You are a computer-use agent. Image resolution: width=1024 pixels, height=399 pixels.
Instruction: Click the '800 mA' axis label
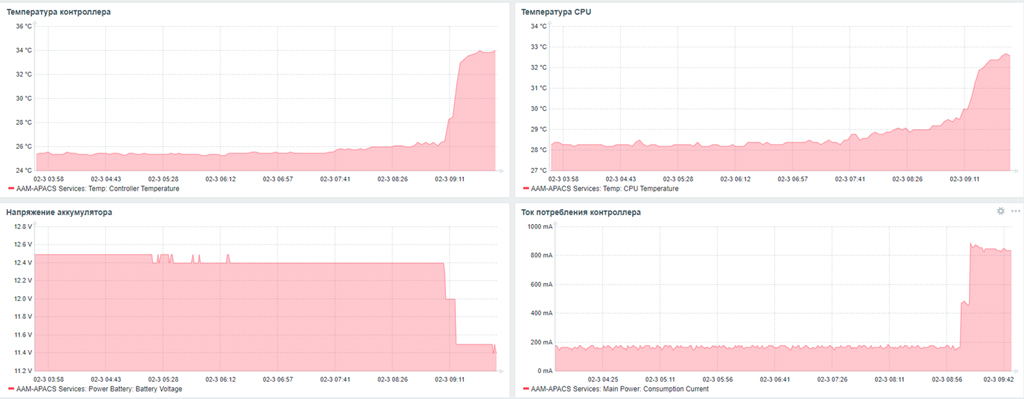click(x=541, y=255)
